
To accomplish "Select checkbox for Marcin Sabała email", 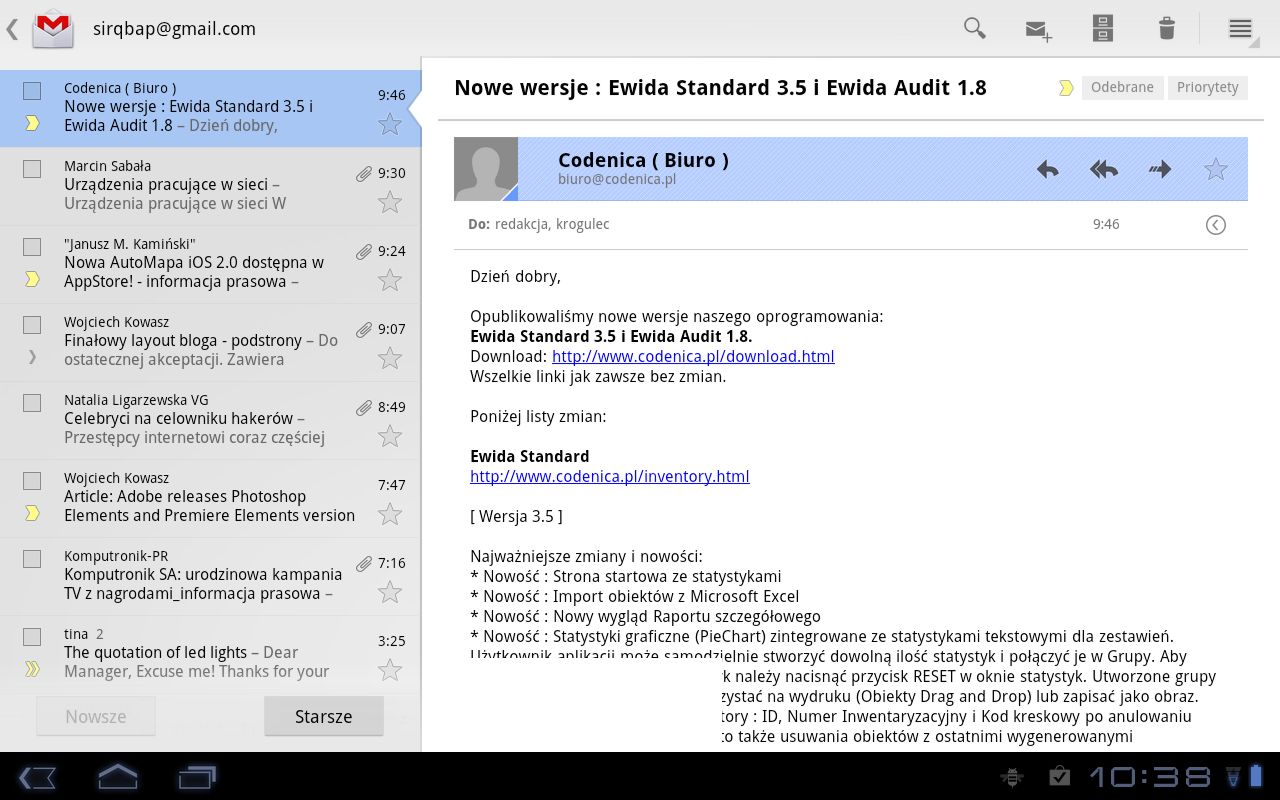I will [32, 169].
